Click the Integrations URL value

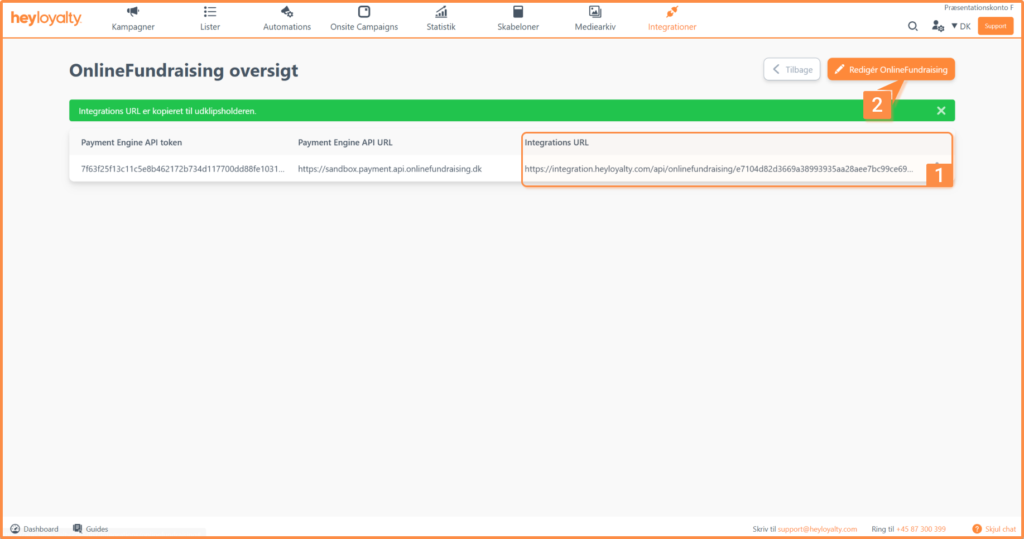(x=718, y=169)
